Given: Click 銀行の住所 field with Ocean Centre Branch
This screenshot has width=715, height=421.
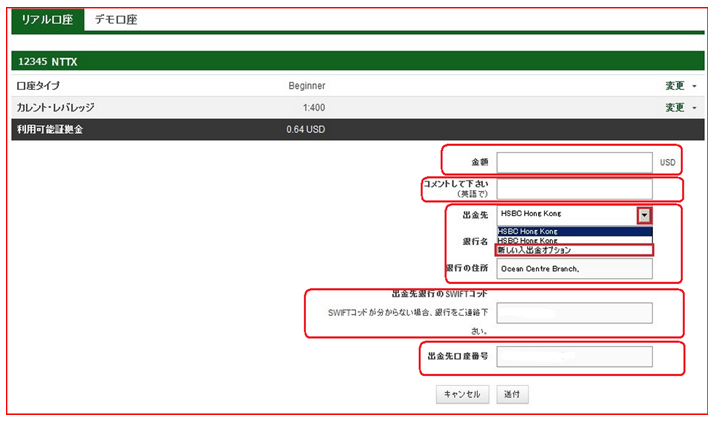Looking at the screenshot, I should pyautogui.click(x=574, y=269).
